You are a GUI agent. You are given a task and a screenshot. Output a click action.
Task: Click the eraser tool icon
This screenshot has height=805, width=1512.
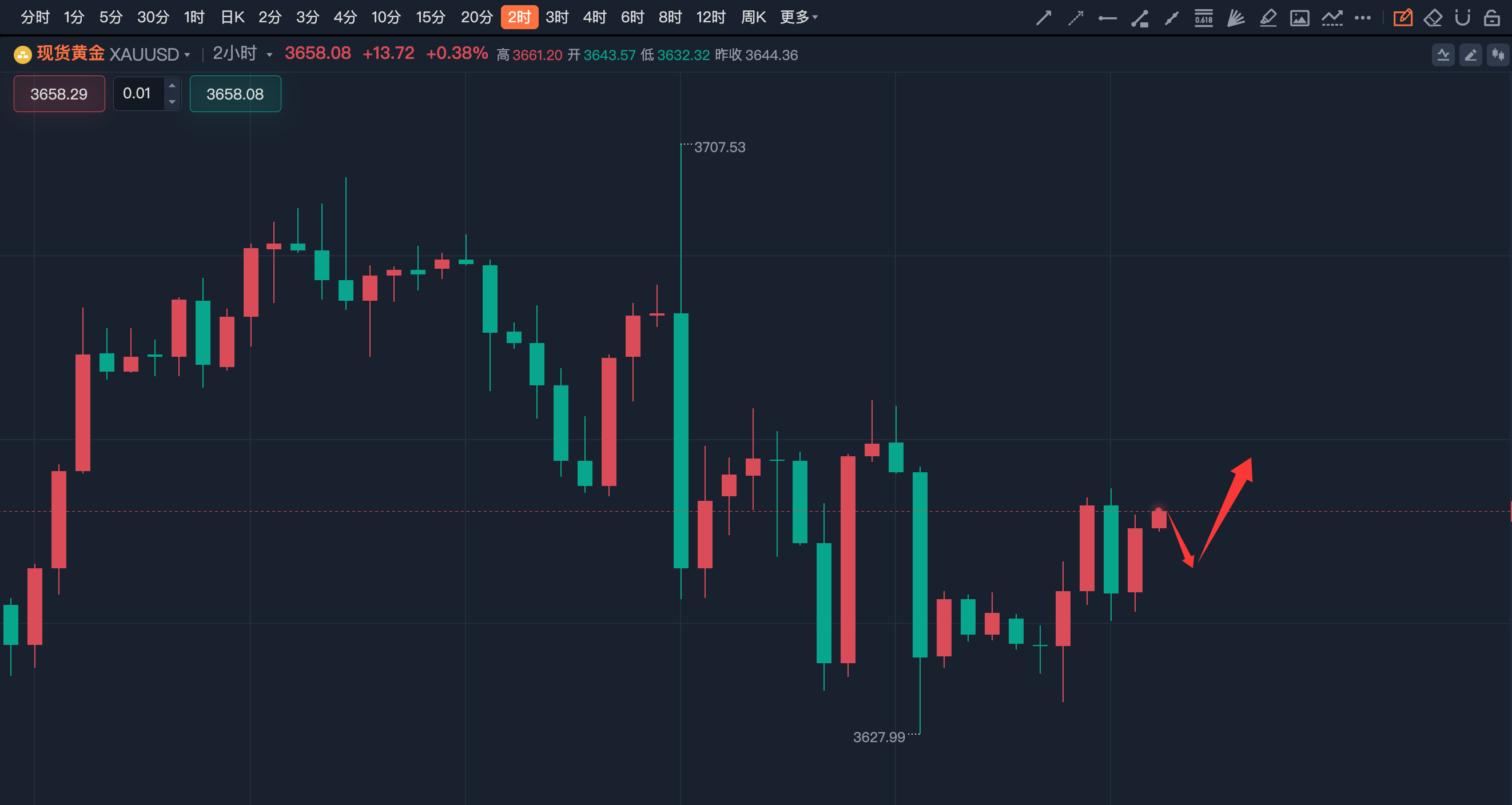pos(1433,18)
